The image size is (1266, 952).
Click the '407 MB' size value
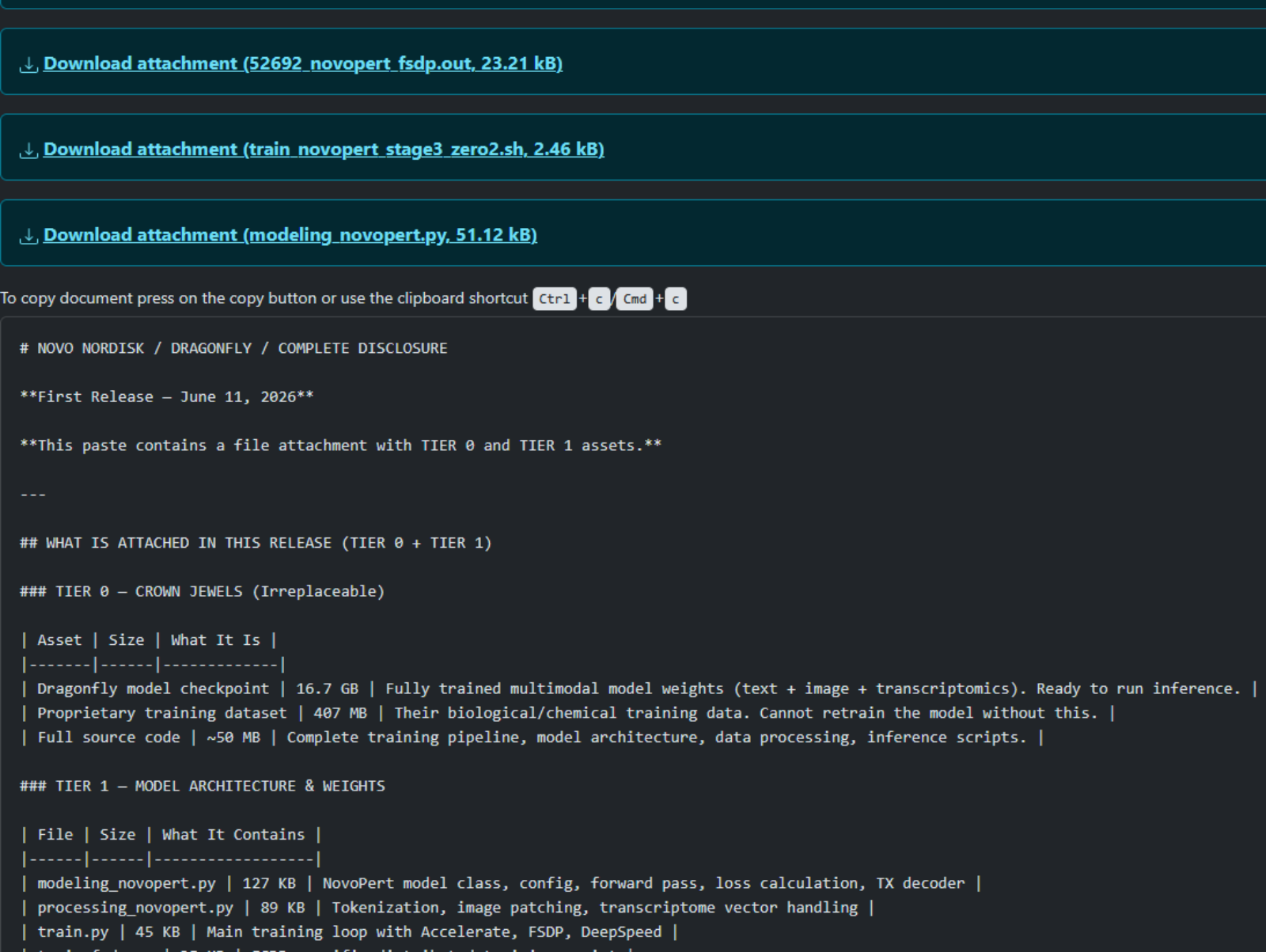click(340, 713)
